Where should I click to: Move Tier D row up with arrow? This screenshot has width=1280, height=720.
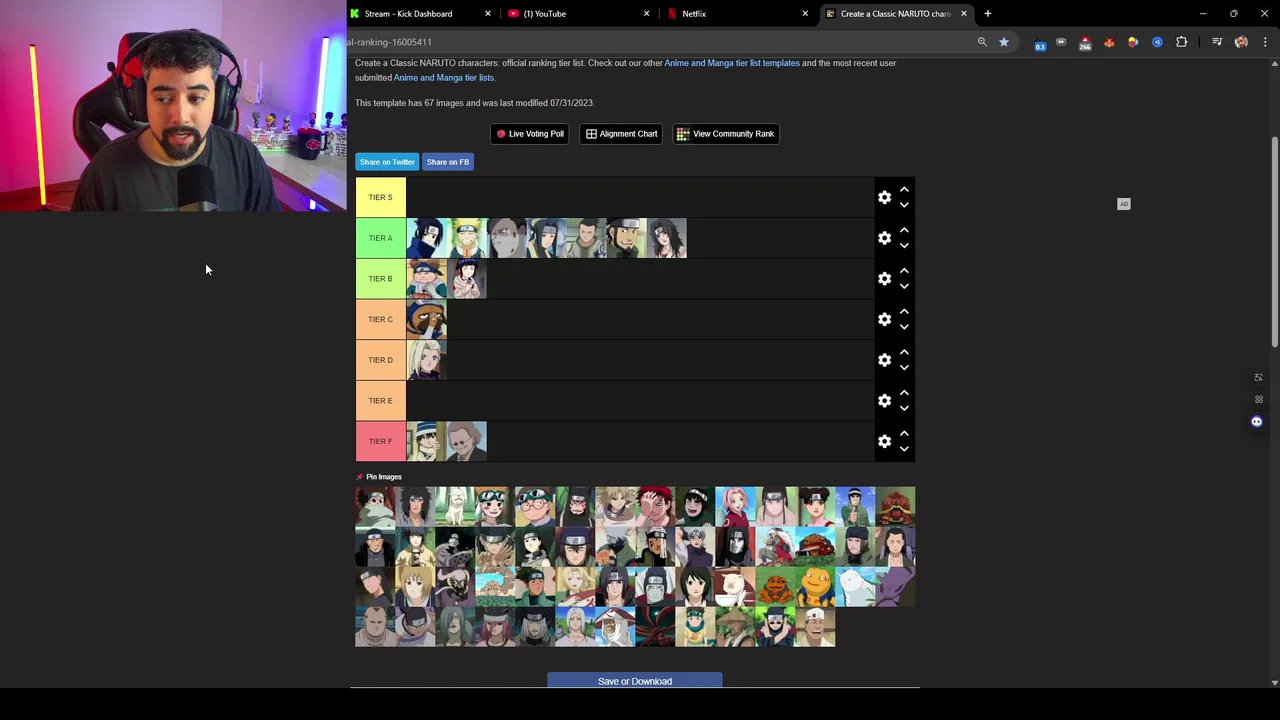click(904, 352)
